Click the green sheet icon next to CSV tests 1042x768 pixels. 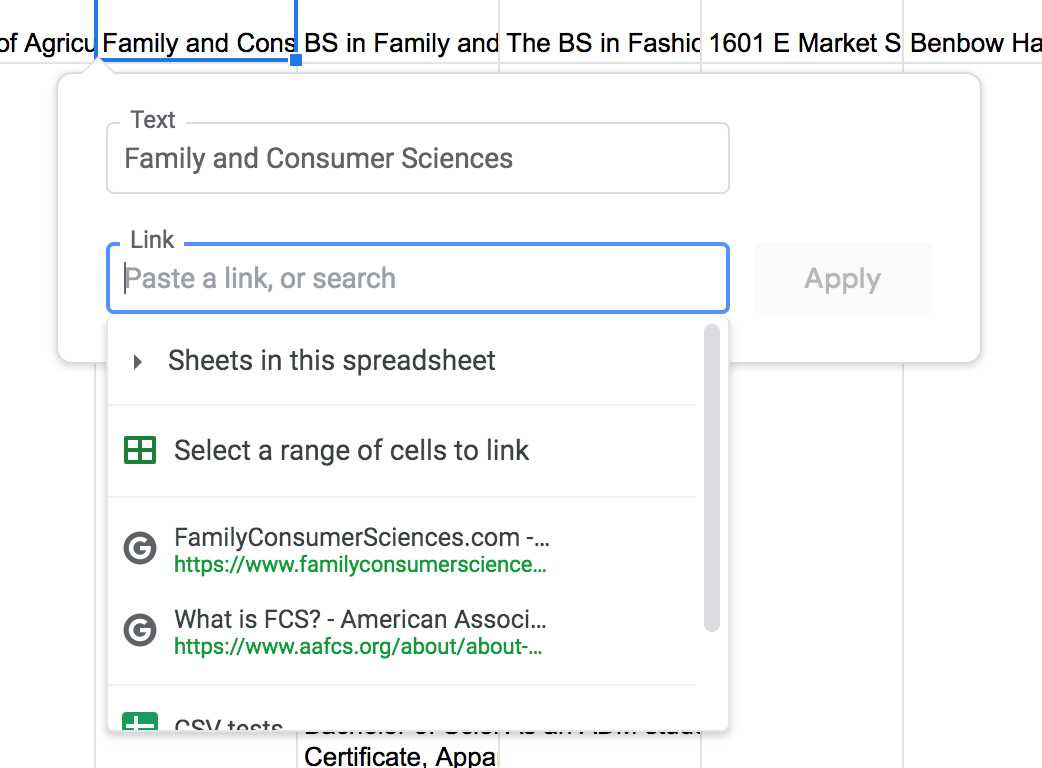coord(140,722)
